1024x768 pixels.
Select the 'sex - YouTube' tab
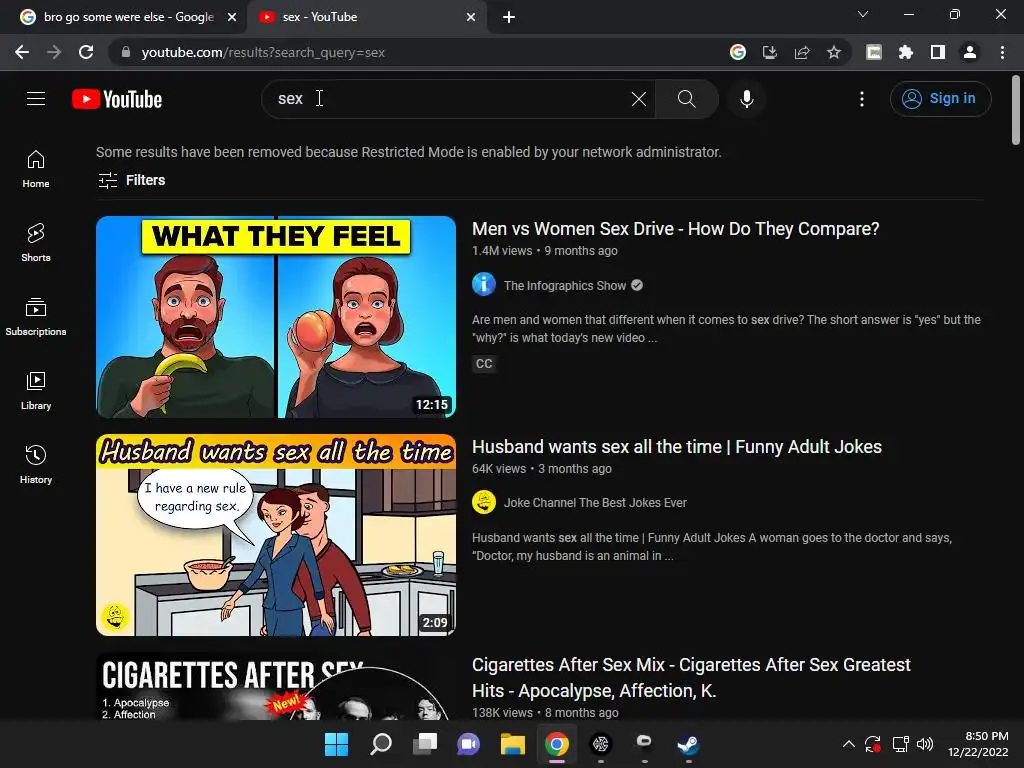pyautogui.click(x=366, y=17)
